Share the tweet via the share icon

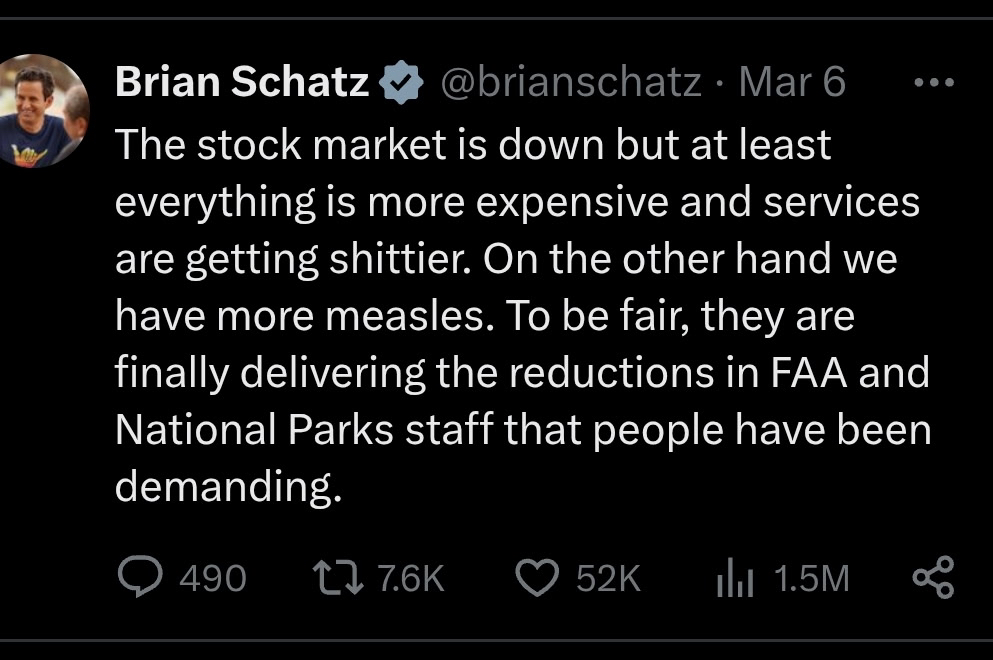click(x=934, y=577)
